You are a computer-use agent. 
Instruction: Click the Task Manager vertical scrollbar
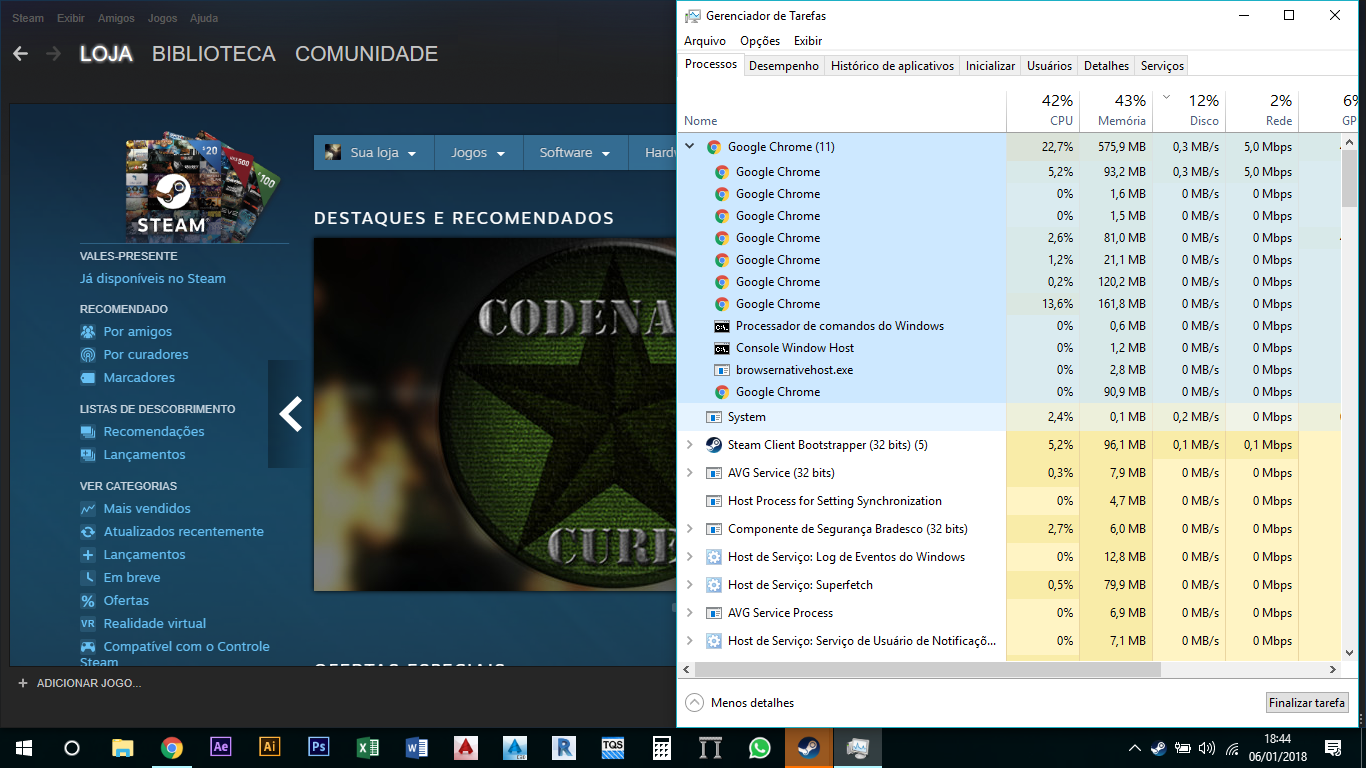pyautogui.click(x=1348, y=178)
